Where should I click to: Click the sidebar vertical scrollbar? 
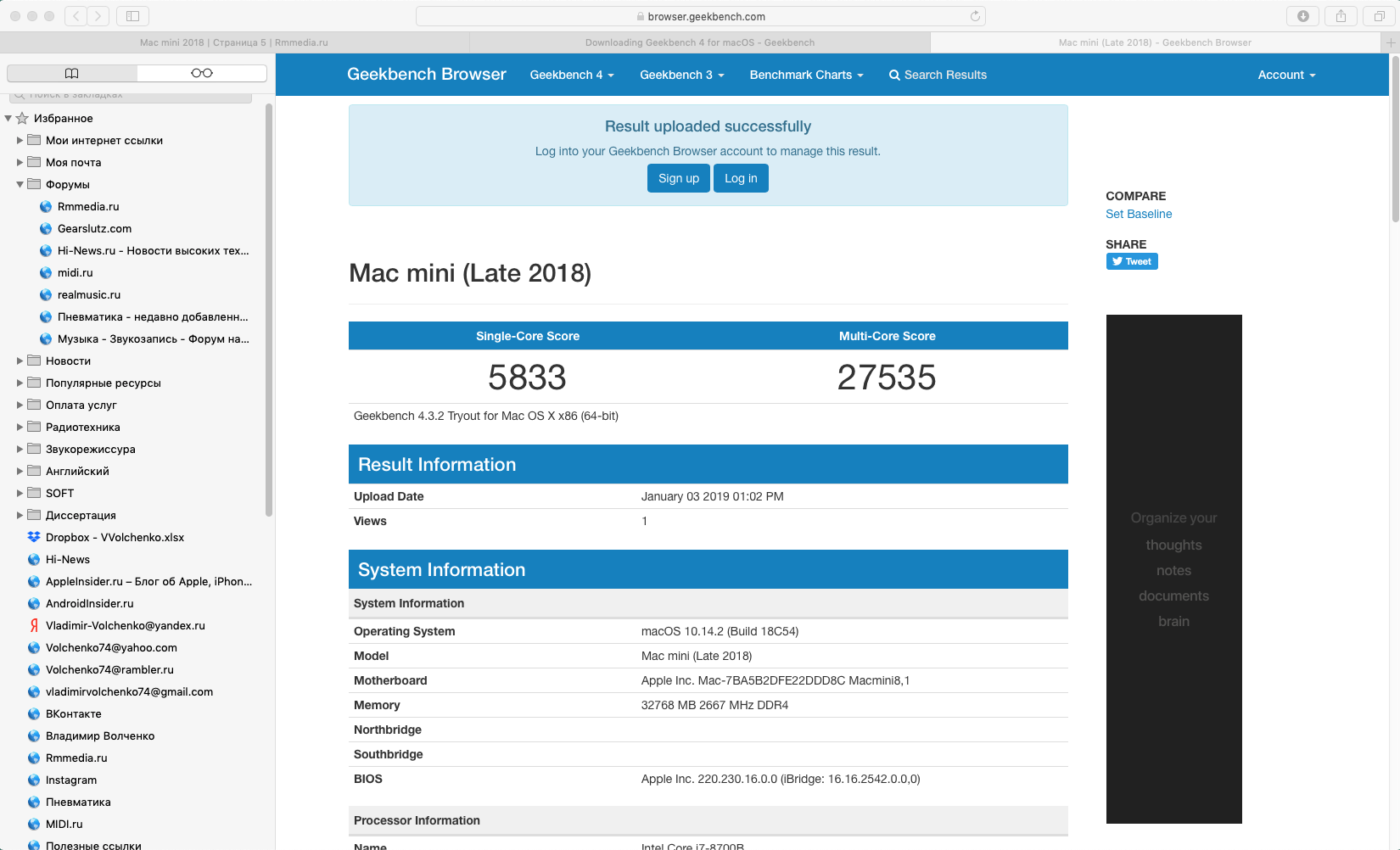(269, 310)
